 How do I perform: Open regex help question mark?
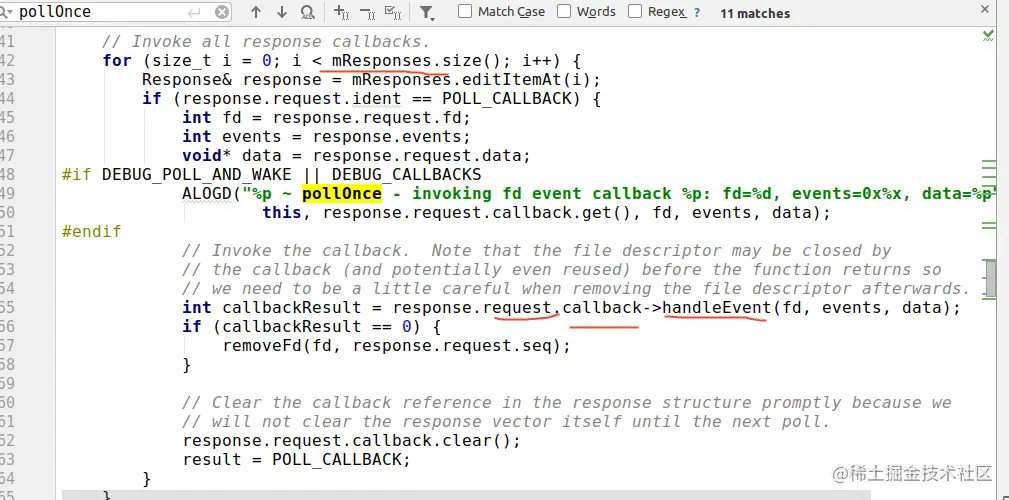697,12
